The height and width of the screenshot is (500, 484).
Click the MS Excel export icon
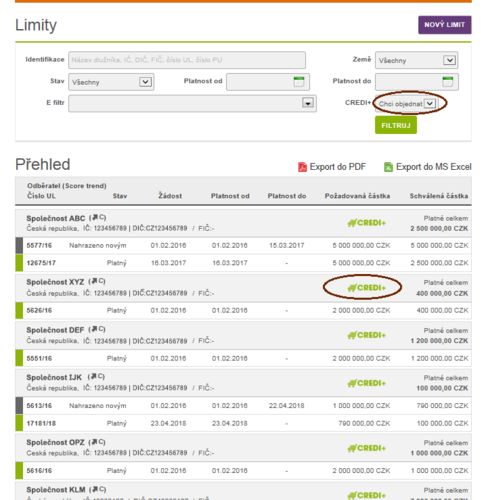(x=388, y=167)
